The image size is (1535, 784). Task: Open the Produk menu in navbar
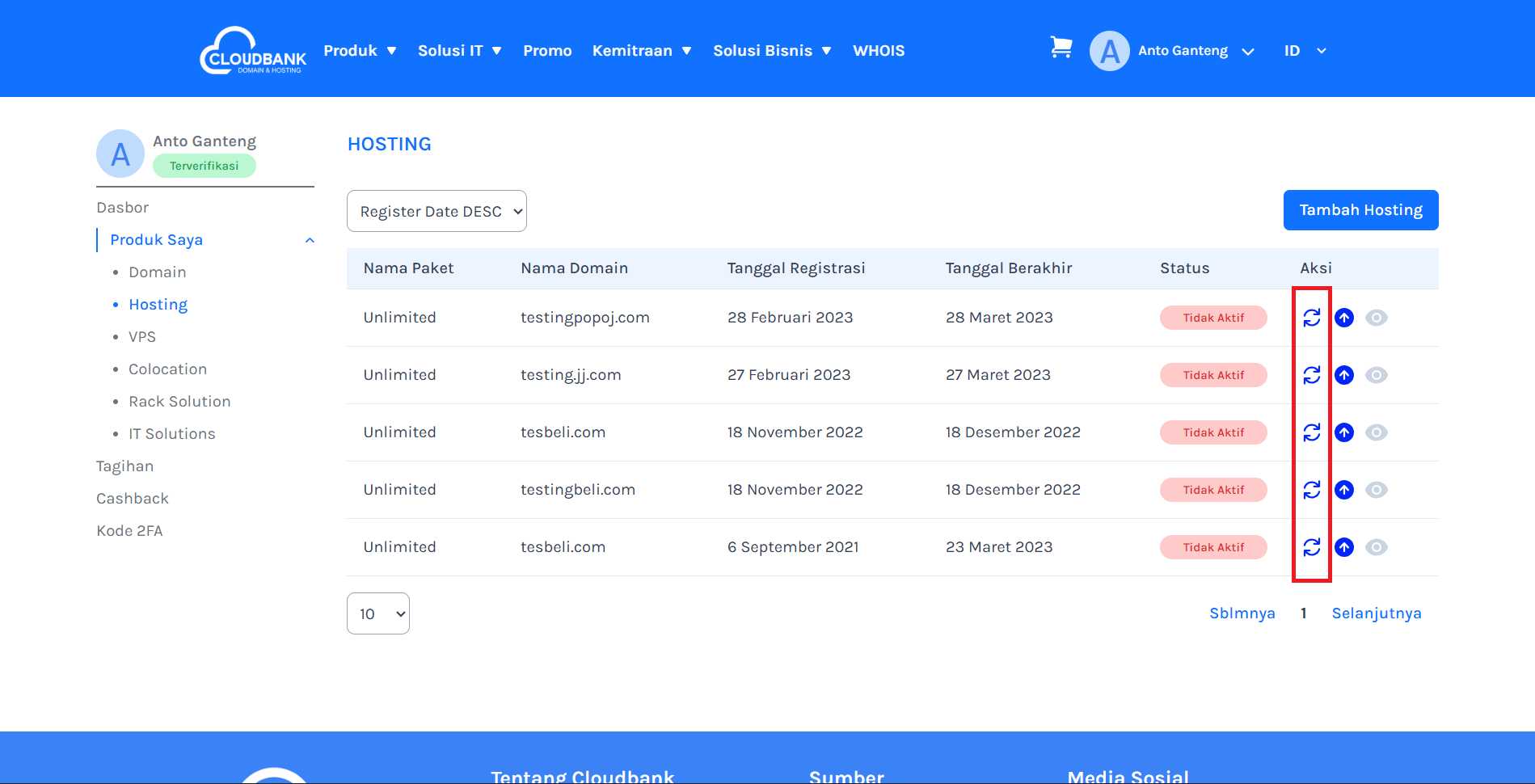[360, 51]
